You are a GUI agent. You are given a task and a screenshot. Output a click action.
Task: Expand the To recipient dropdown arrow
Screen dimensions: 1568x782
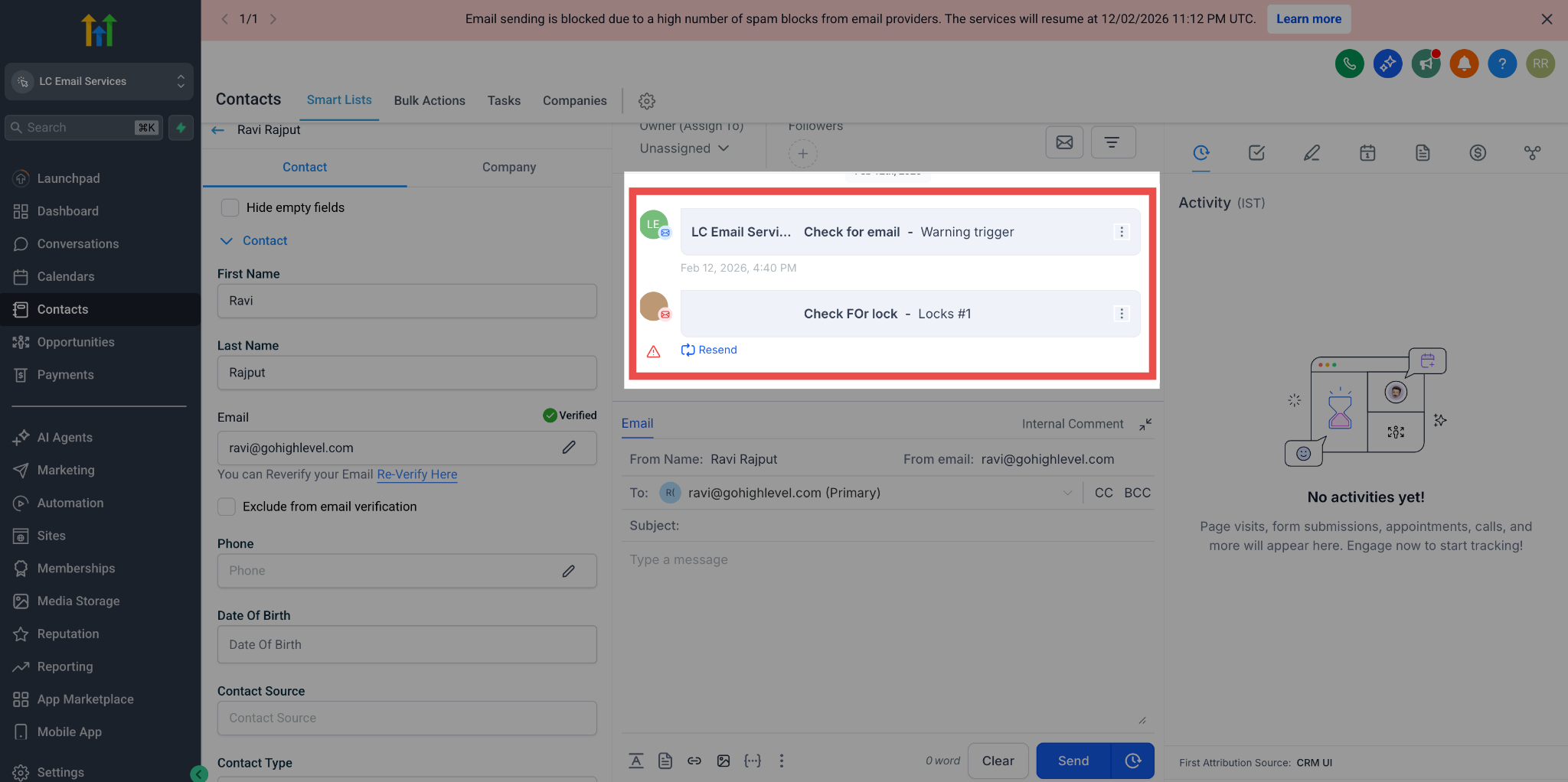coord(1067,494)
